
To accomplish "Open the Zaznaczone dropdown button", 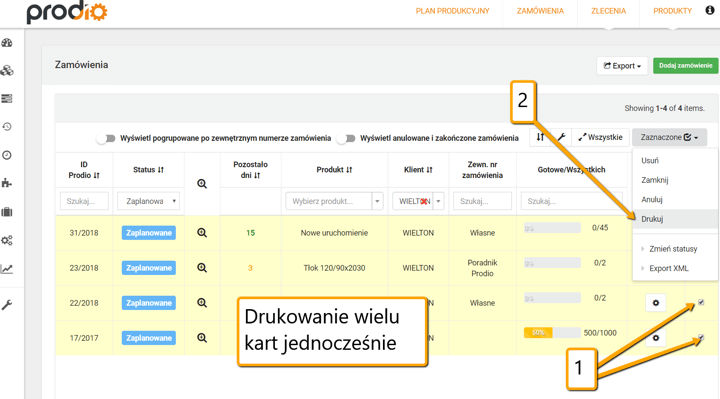I will (669, 137).
